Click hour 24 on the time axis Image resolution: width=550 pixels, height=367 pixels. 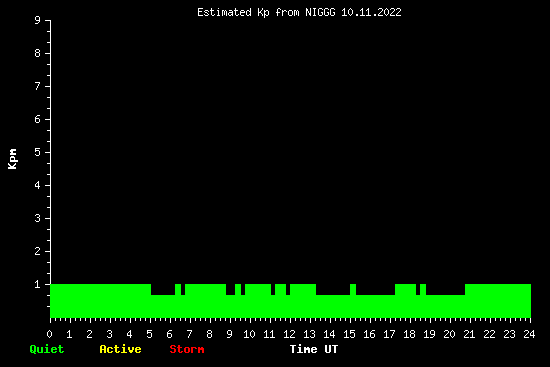pos(529,334)
